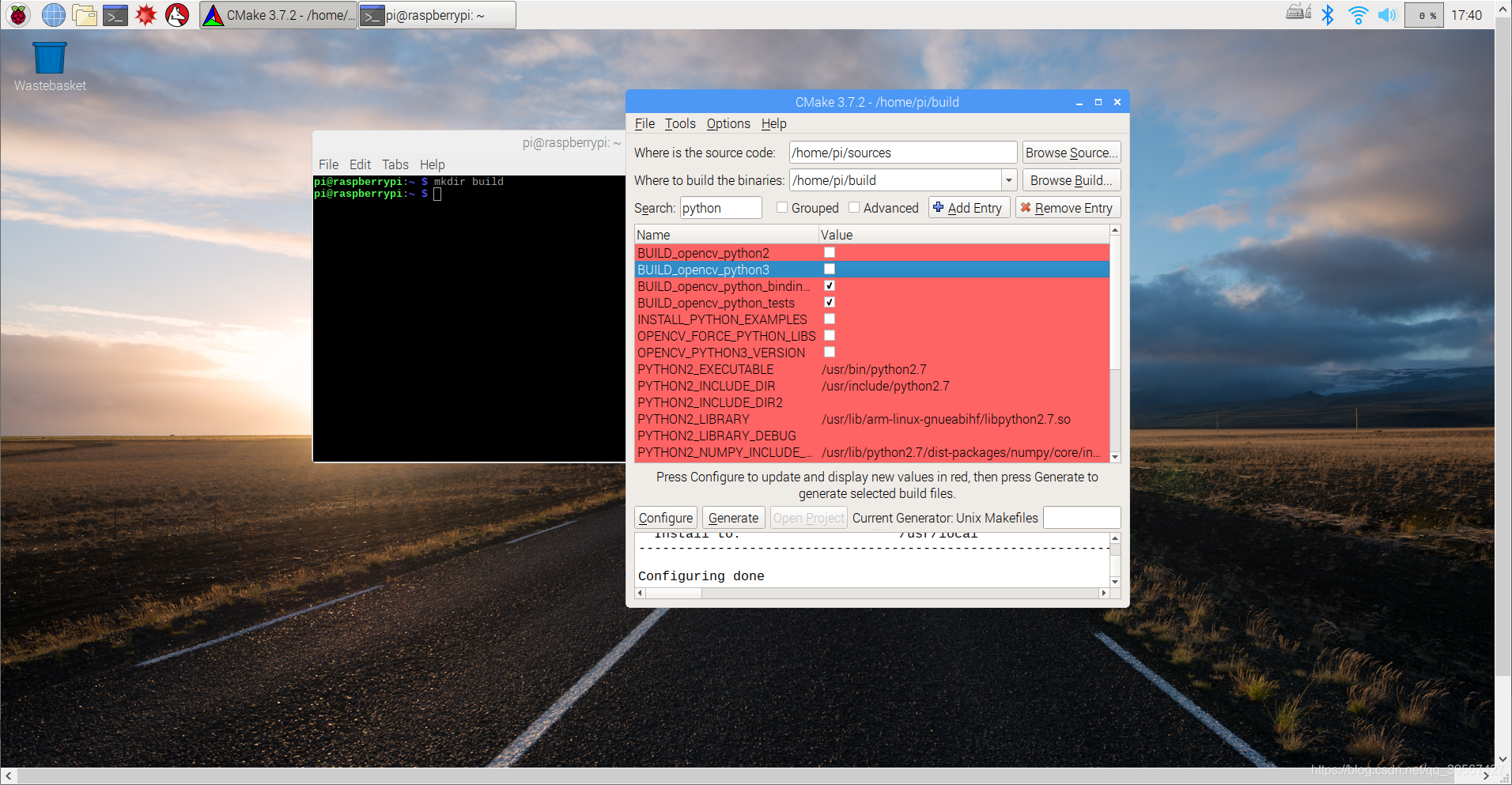
Task: Click the output log horizontal scrollbar thumb
Action: 673,593
